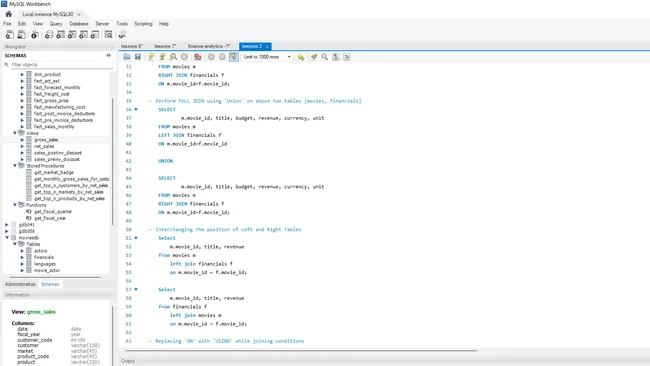The height and width of the screenshot is (366, 650).
Task: Select the fact_sales_monthly table
Action: tap(54, 127)
